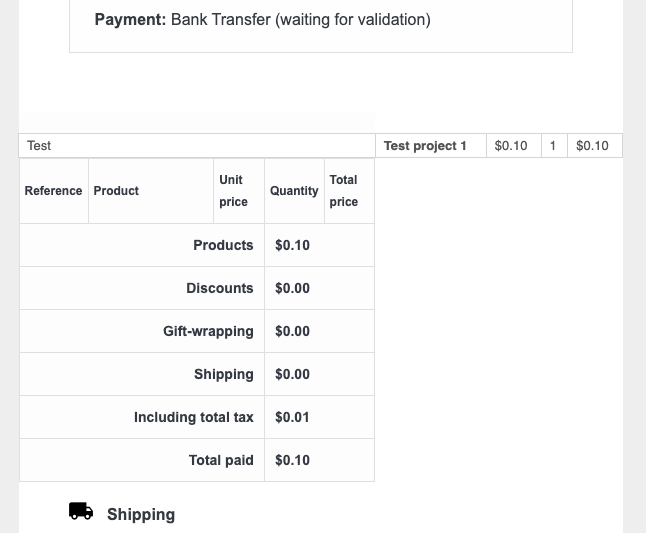Click the Including total tax label

tap(194, 417)
